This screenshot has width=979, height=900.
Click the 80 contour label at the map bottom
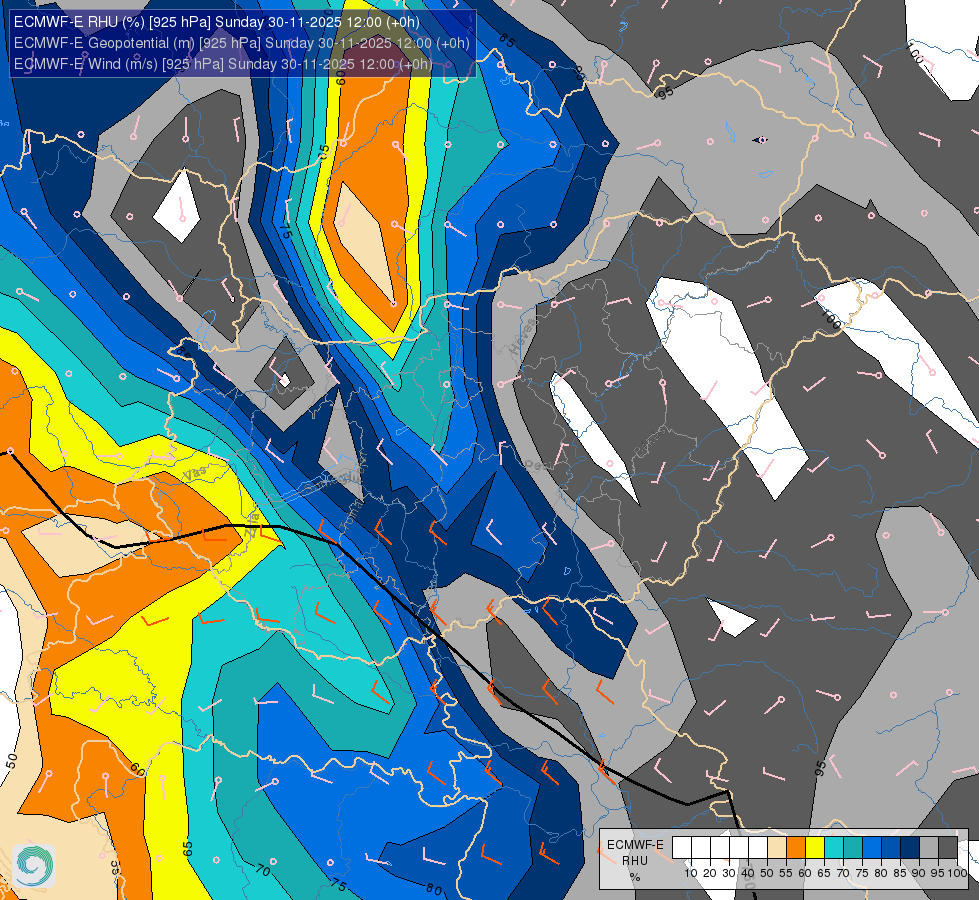click(434, 890)
